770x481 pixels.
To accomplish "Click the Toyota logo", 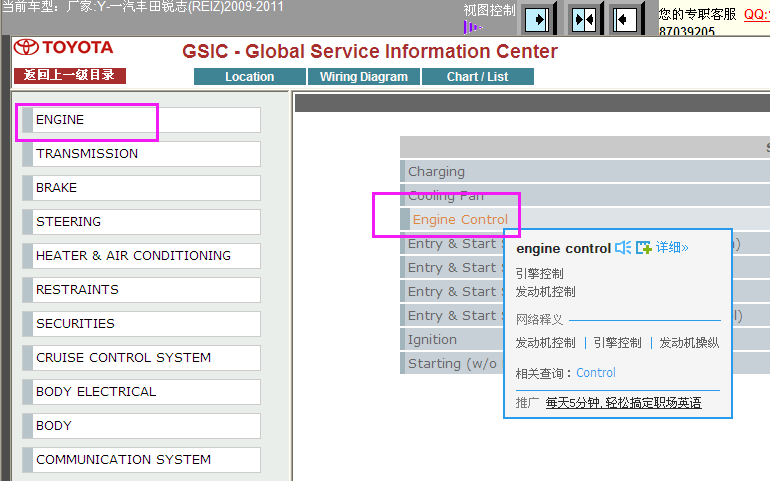I will [64, 48].
